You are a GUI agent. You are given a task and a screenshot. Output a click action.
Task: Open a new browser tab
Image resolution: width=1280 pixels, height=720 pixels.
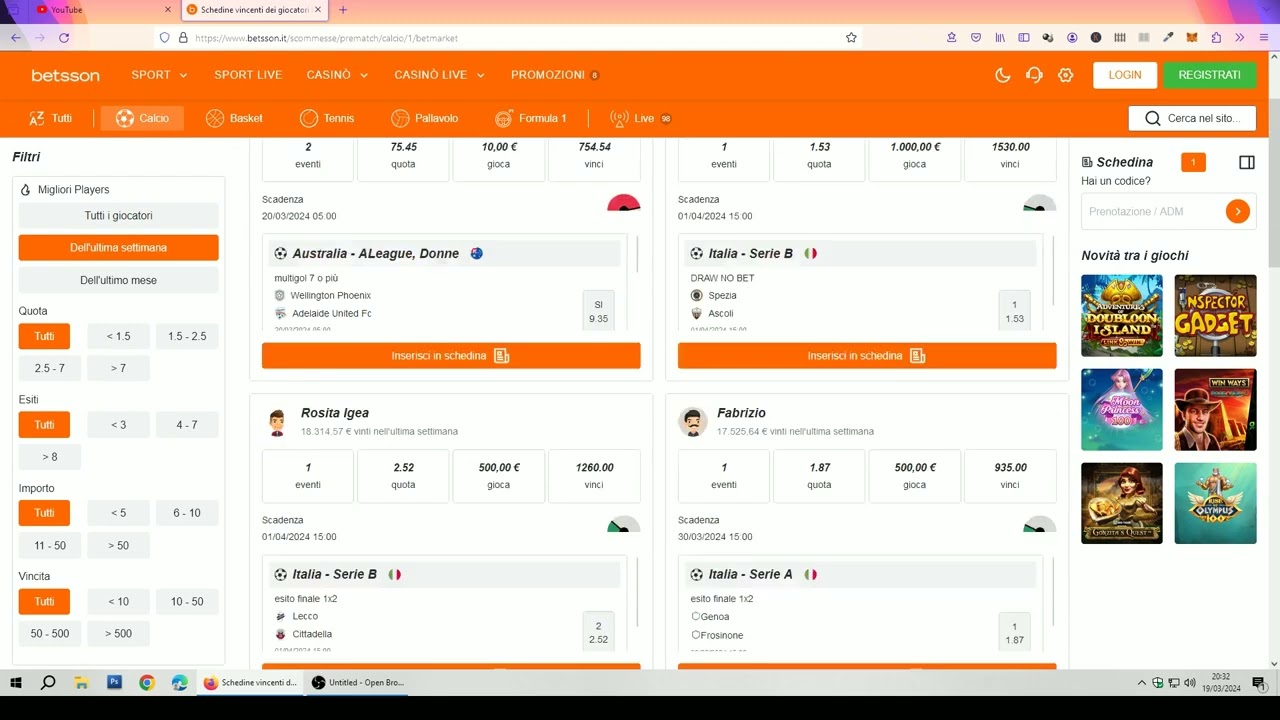click(343, 10)
